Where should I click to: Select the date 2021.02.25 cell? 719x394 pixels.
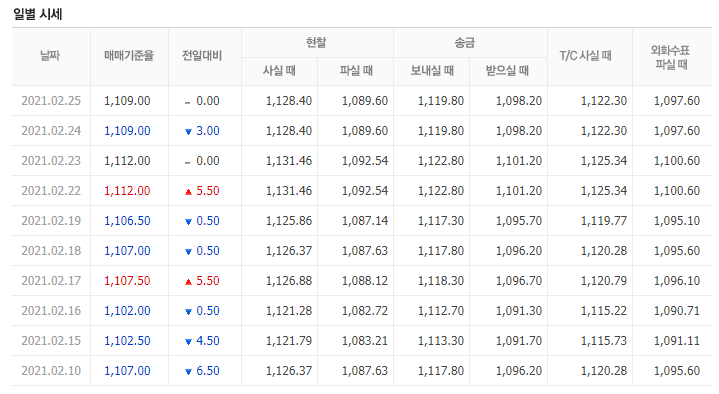click(51, 101)
